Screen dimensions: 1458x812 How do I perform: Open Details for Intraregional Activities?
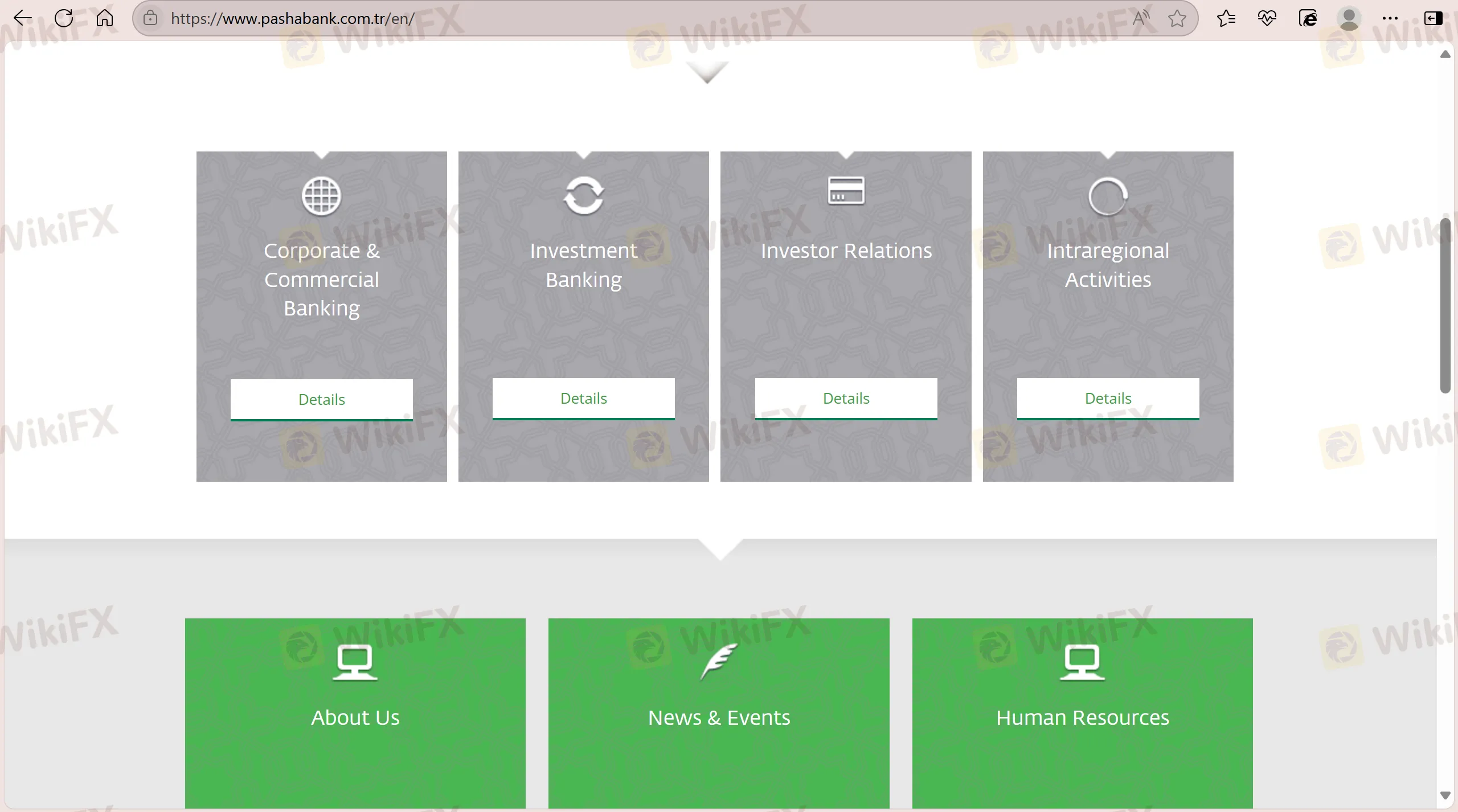pyautogui.click(x=1108, y=399)
